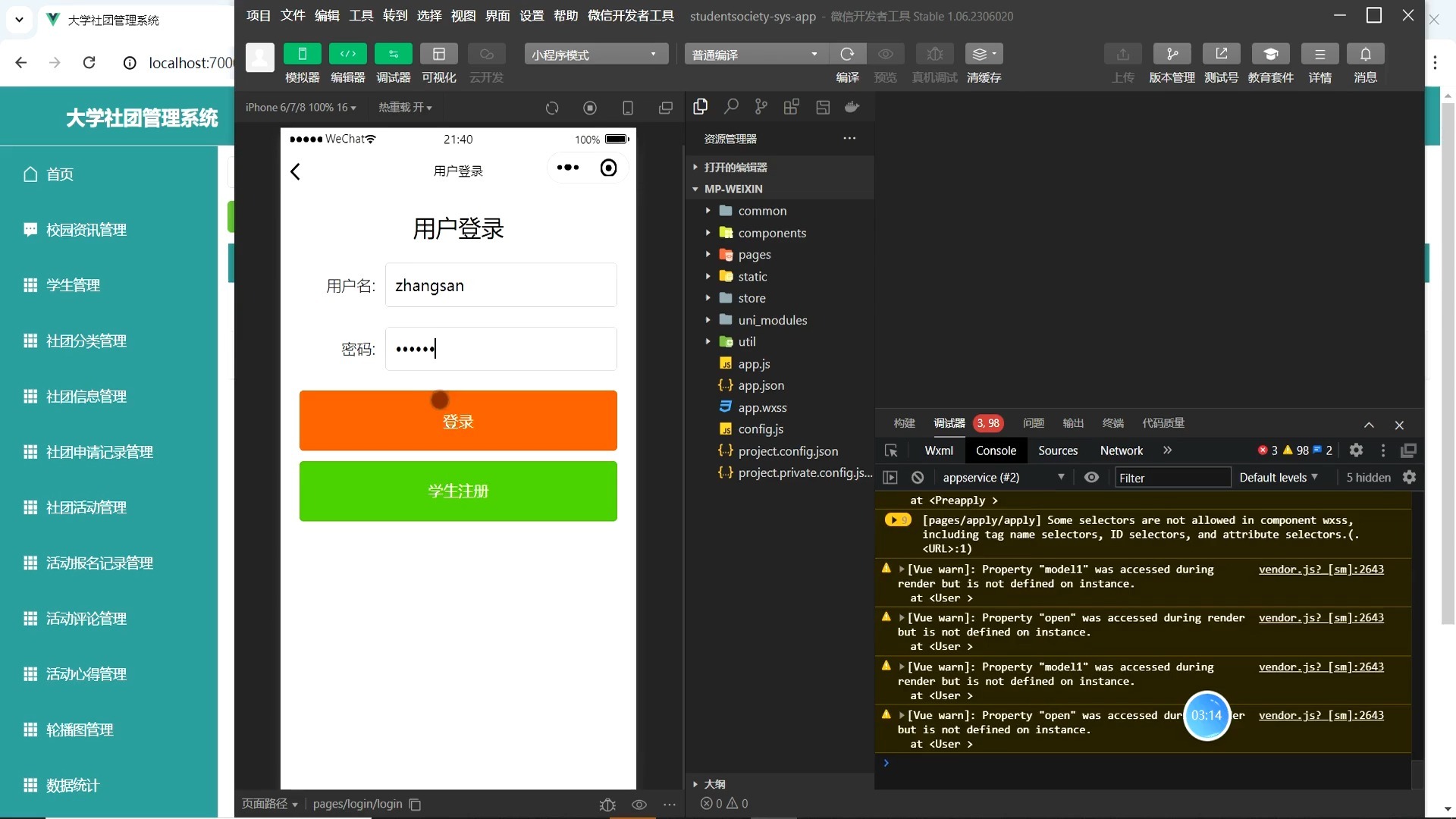
Task: Toggle the eye icon next to appservice
Action: (1091, 477)
